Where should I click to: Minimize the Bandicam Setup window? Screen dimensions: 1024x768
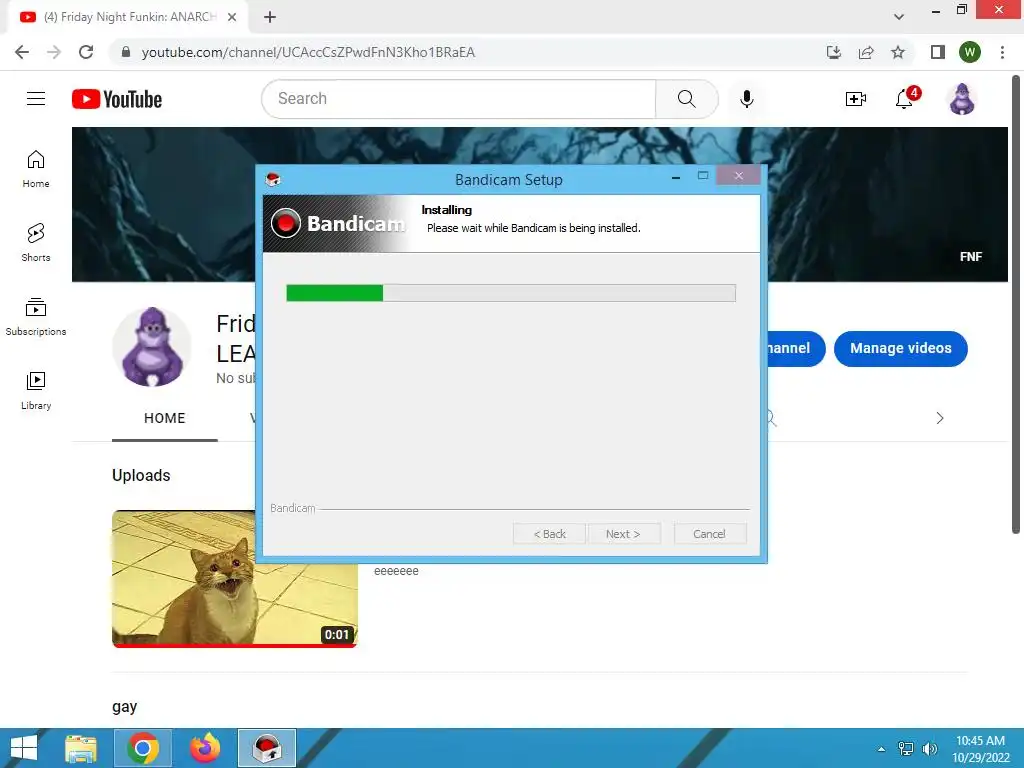tap(676, 177)
